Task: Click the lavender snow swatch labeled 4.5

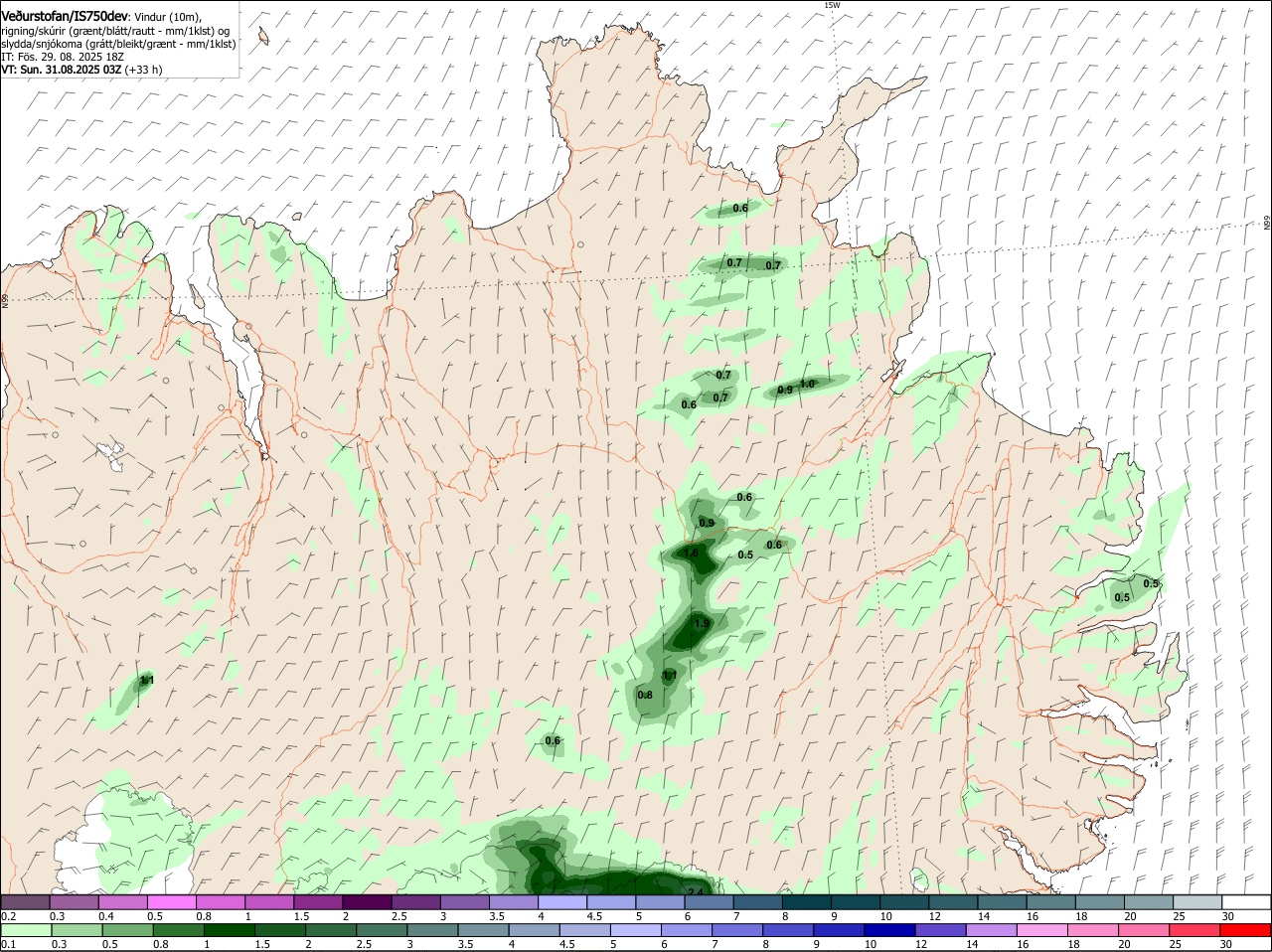Action: pos(611,901)
